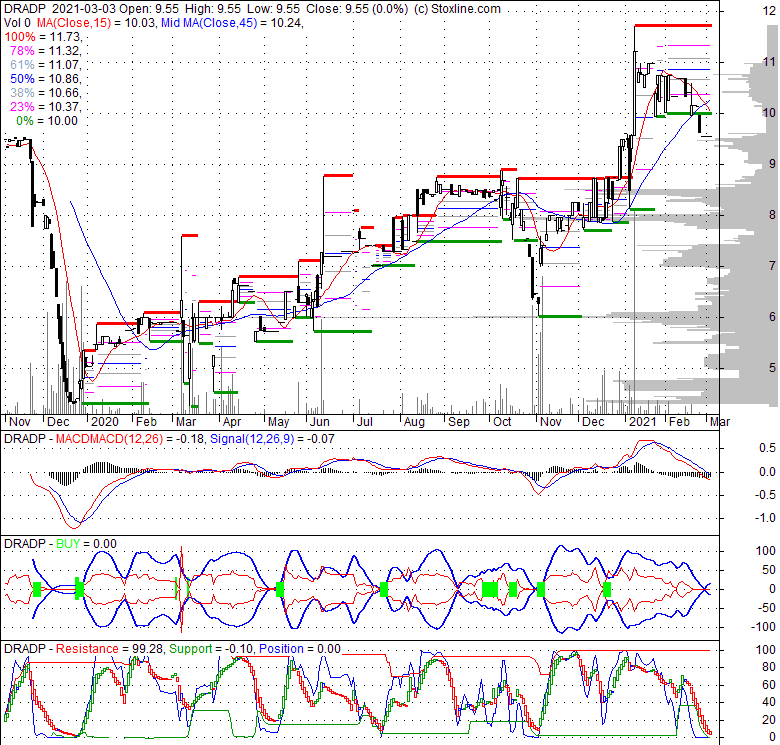
Task: Click the 2020 year axis label
Action: coord(105,422)
